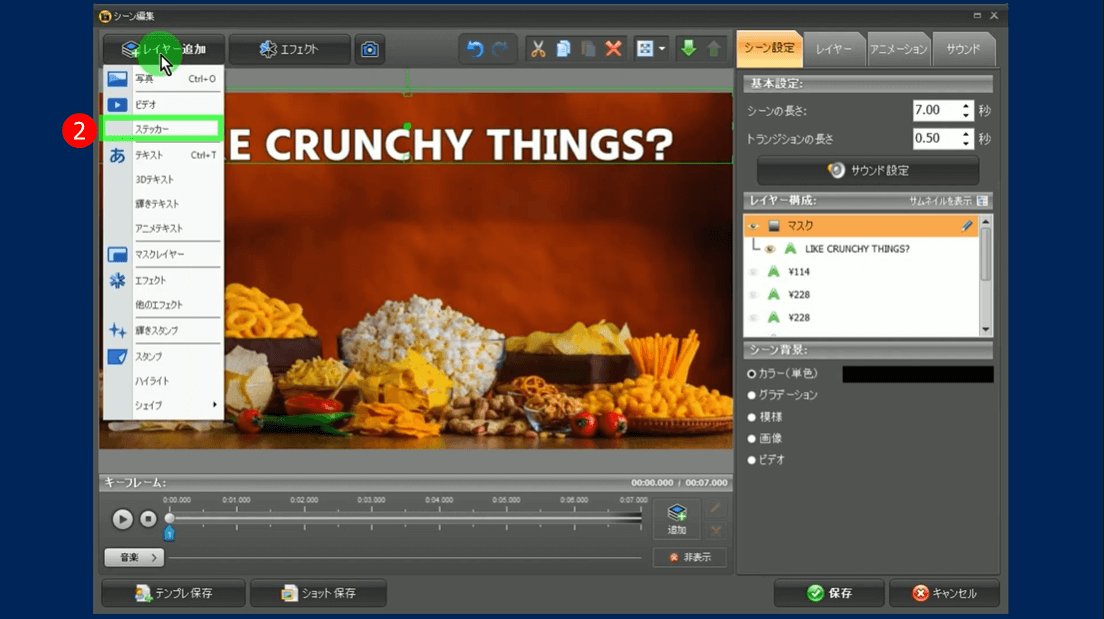Click the scissors cut icon

pyautogui.click(x=538, y=49)
